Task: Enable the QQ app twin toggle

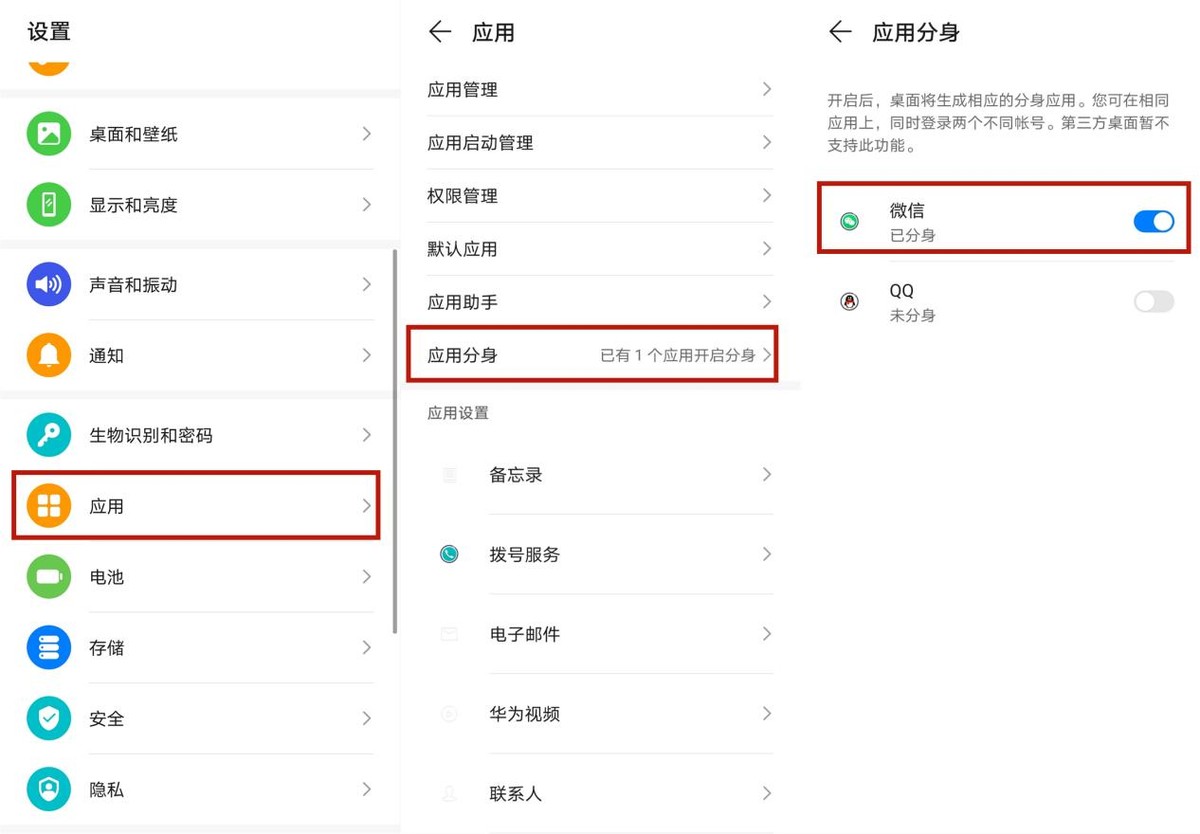Action: pos(1153,301)
